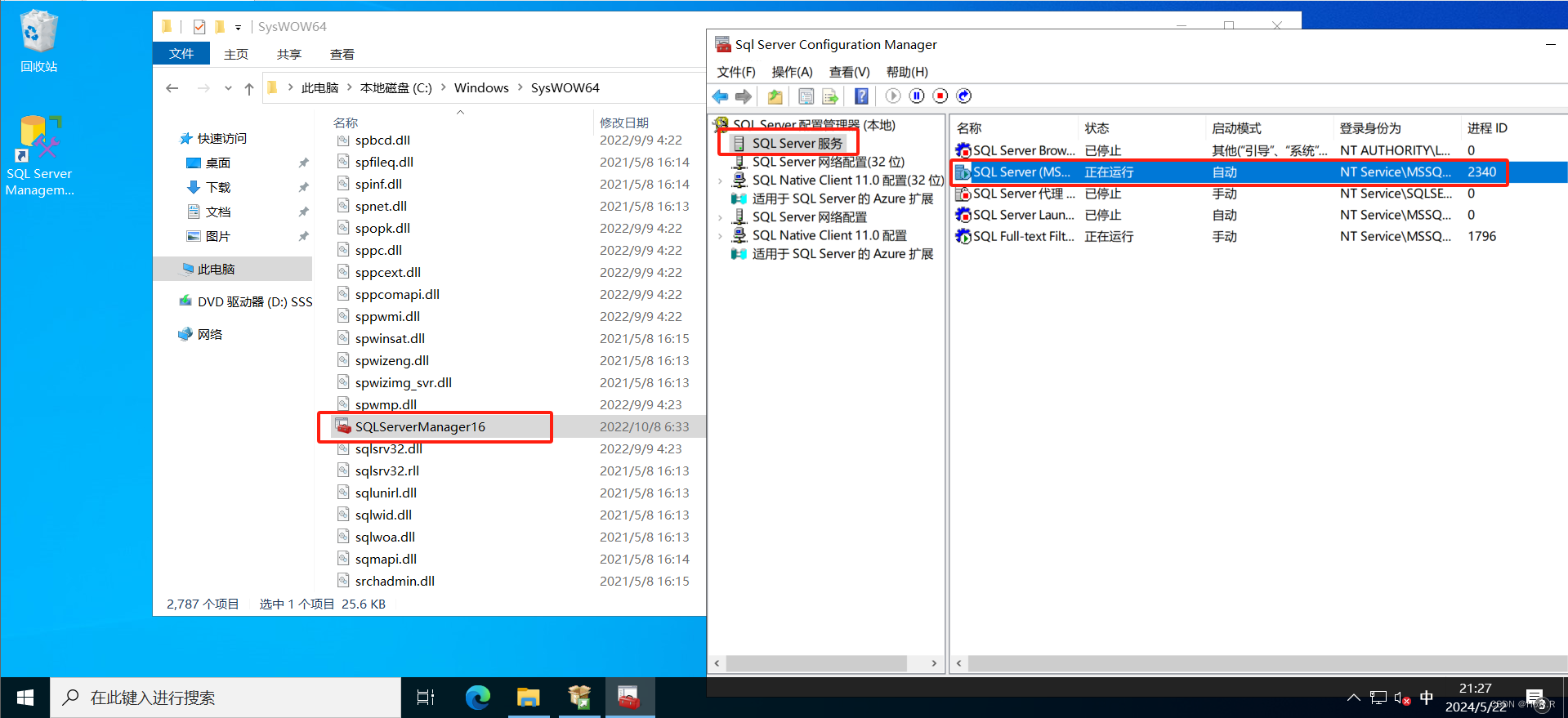This screenshot has width=1568, height=718.
Task: Select the quick access checkmark properties icon
Action: [x=199, y=27]
